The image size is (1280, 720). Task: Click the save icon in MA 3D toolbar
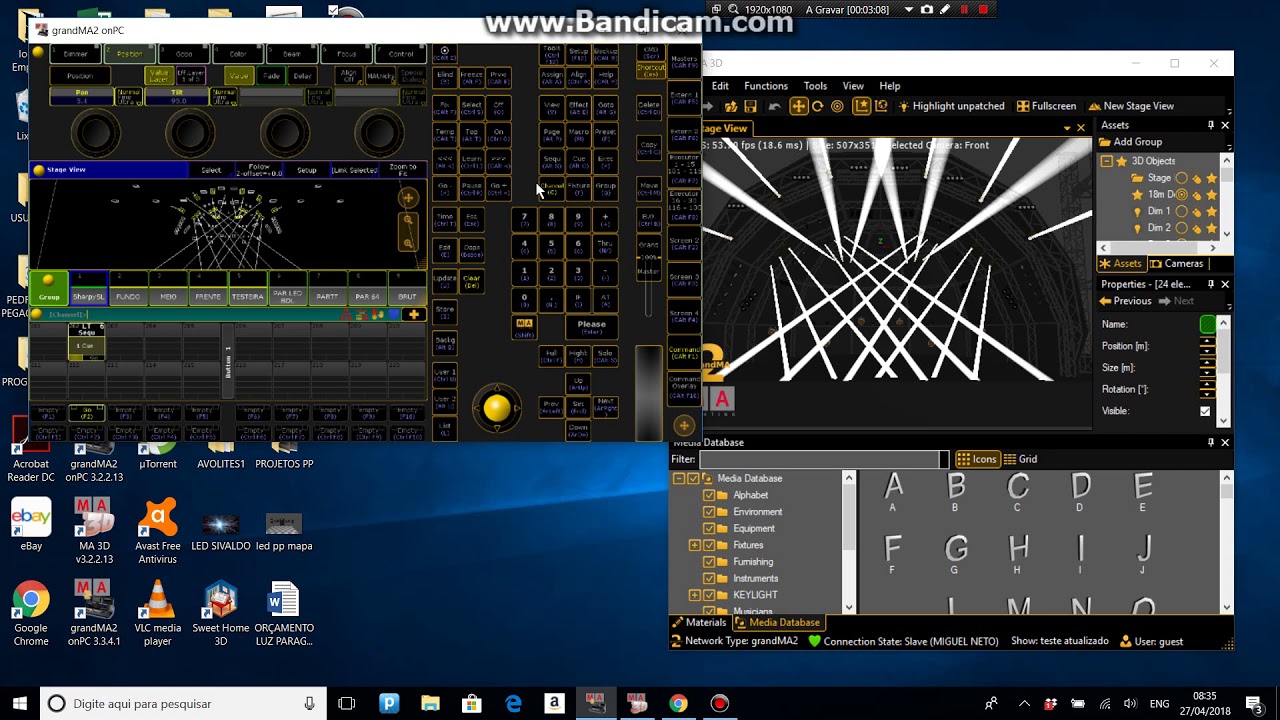(750, 106)
